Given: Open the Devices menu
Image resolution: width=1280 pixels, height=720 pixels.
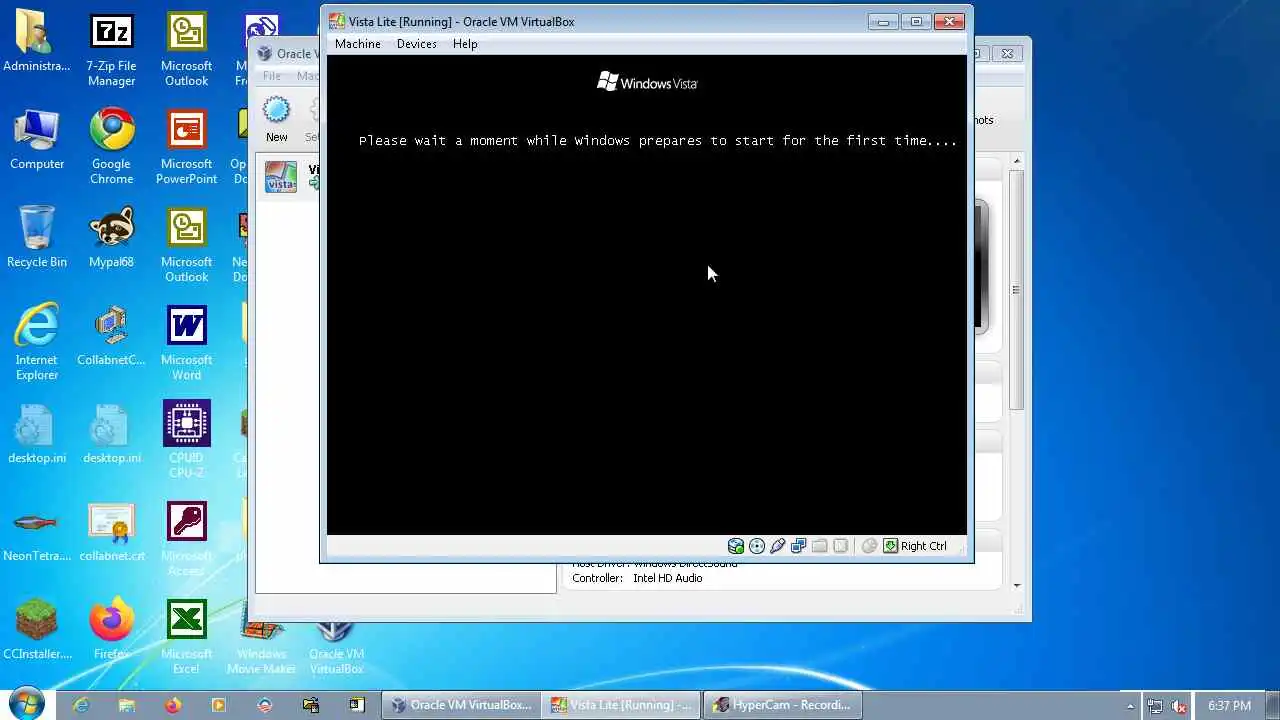Looking at the screenshot, I should (416, 44).
